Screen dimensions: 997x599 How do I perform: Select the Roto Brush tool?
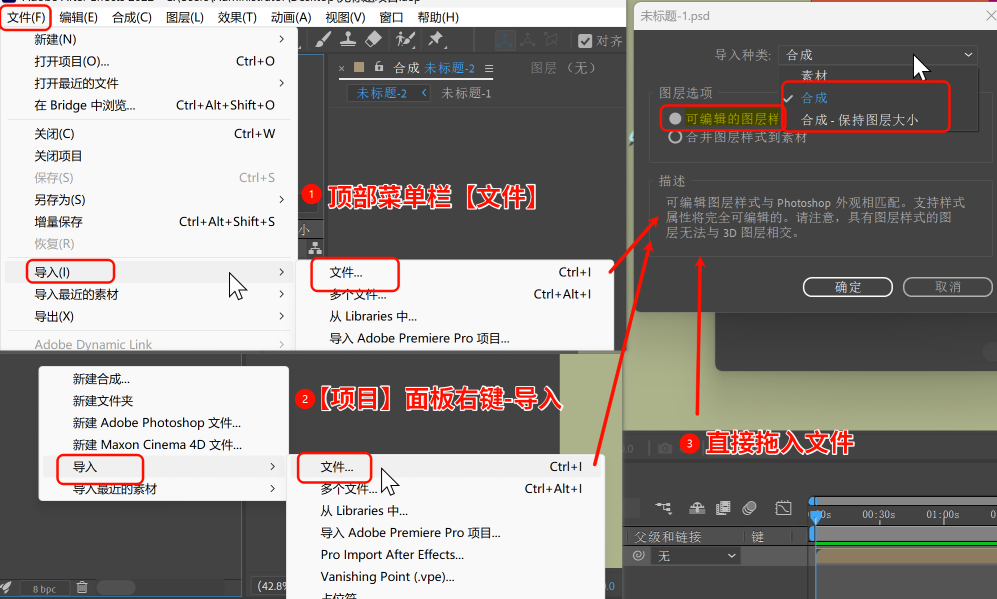[x=404, y=40]
